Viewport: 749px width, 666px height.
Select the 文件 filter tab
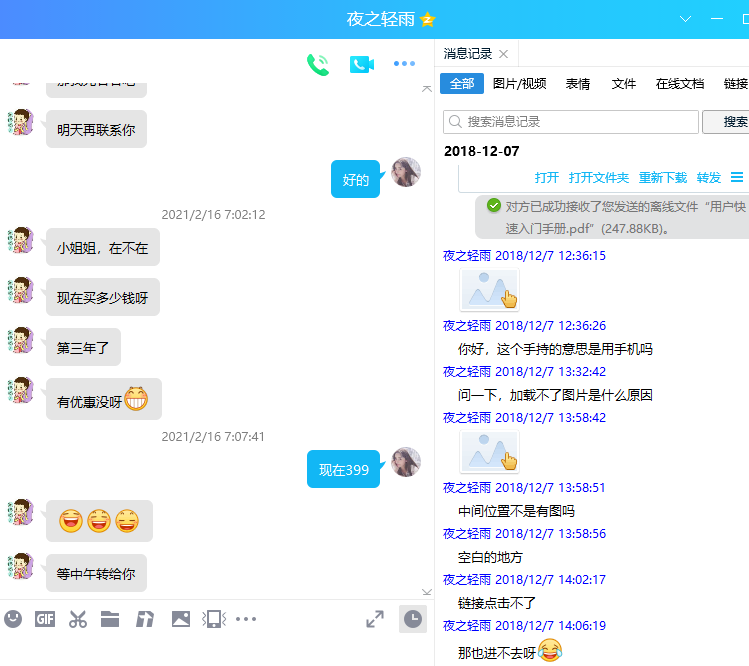coord(624,84)
